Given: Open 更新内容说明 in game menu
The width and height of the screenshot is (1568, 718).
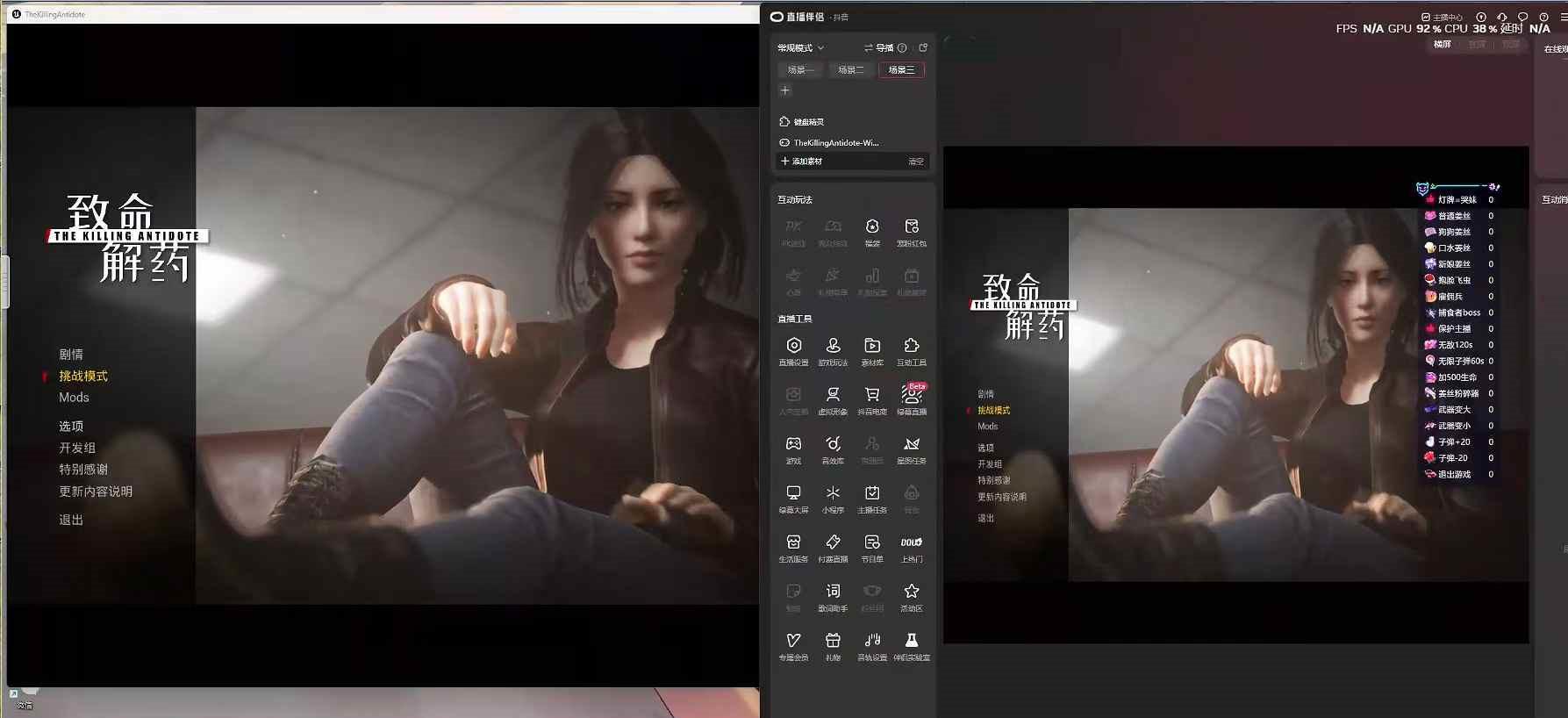Looking at the screenshot, I should click(x=96, y=492).
